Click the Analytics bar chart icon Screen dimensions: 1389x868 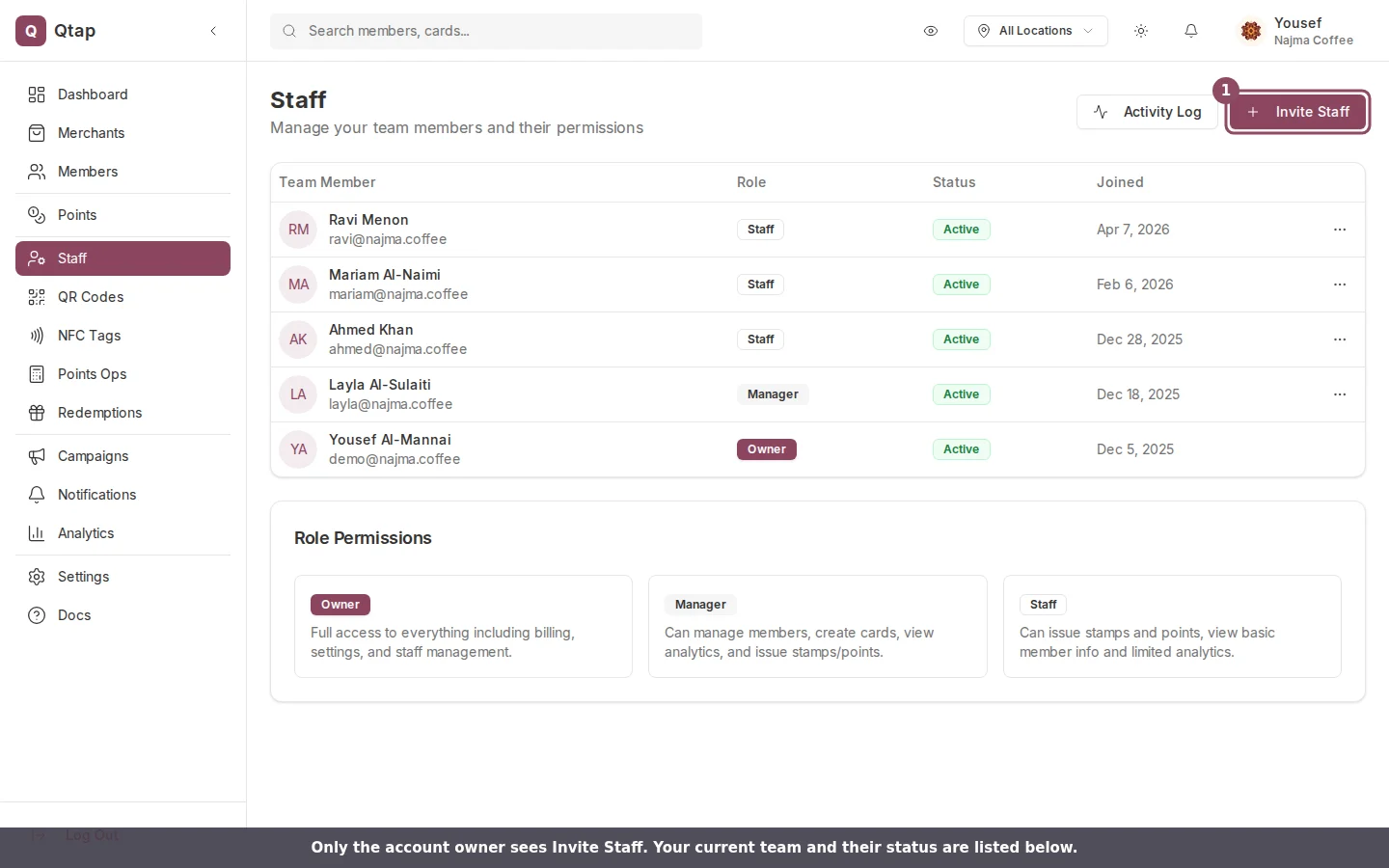click(37, 533)
